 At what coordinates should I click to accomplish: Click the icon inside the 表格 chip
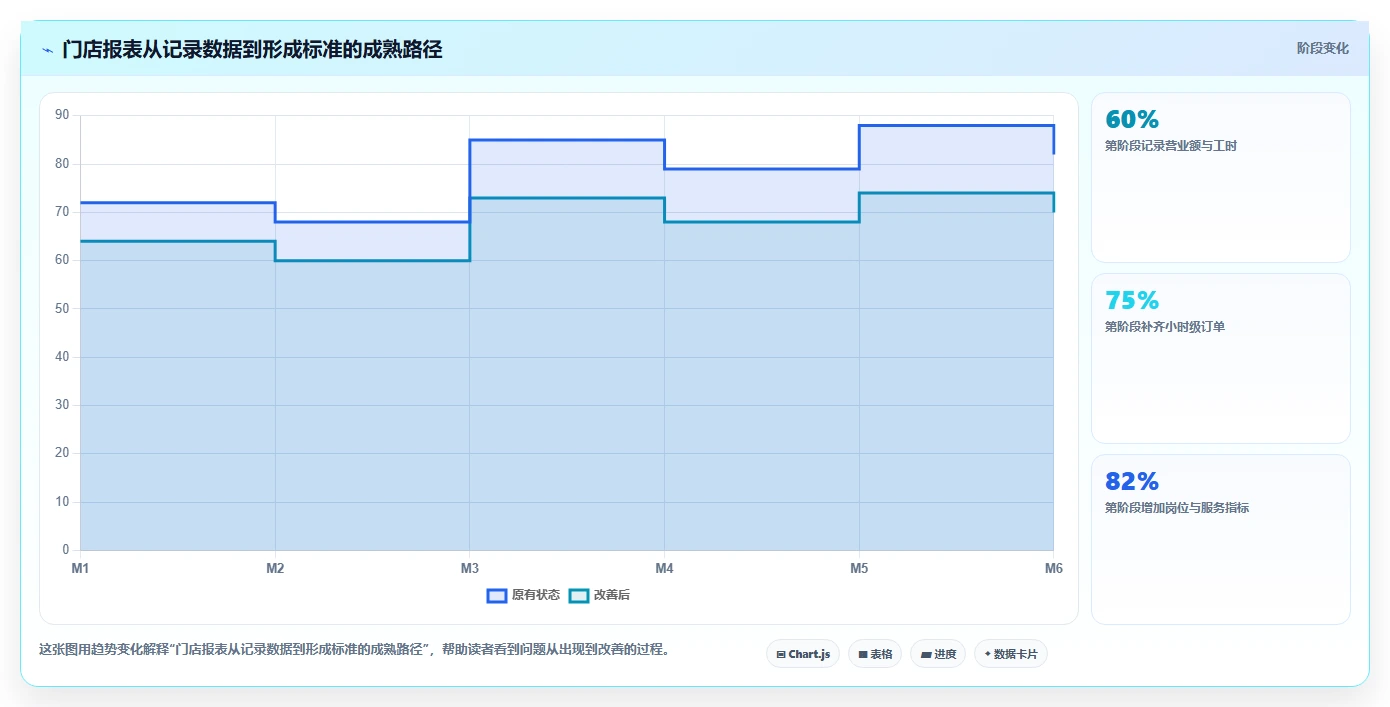863,655
